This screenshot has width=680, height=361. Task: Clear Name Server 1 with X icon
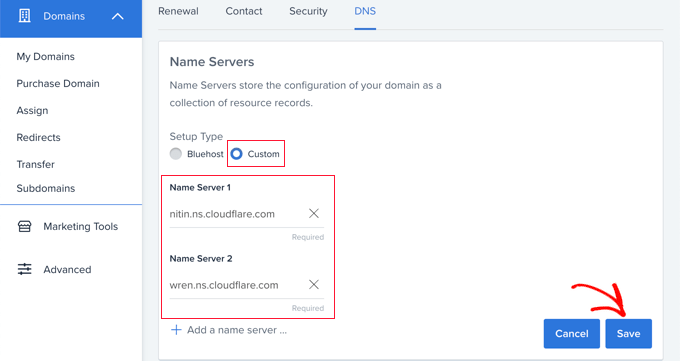314,213
